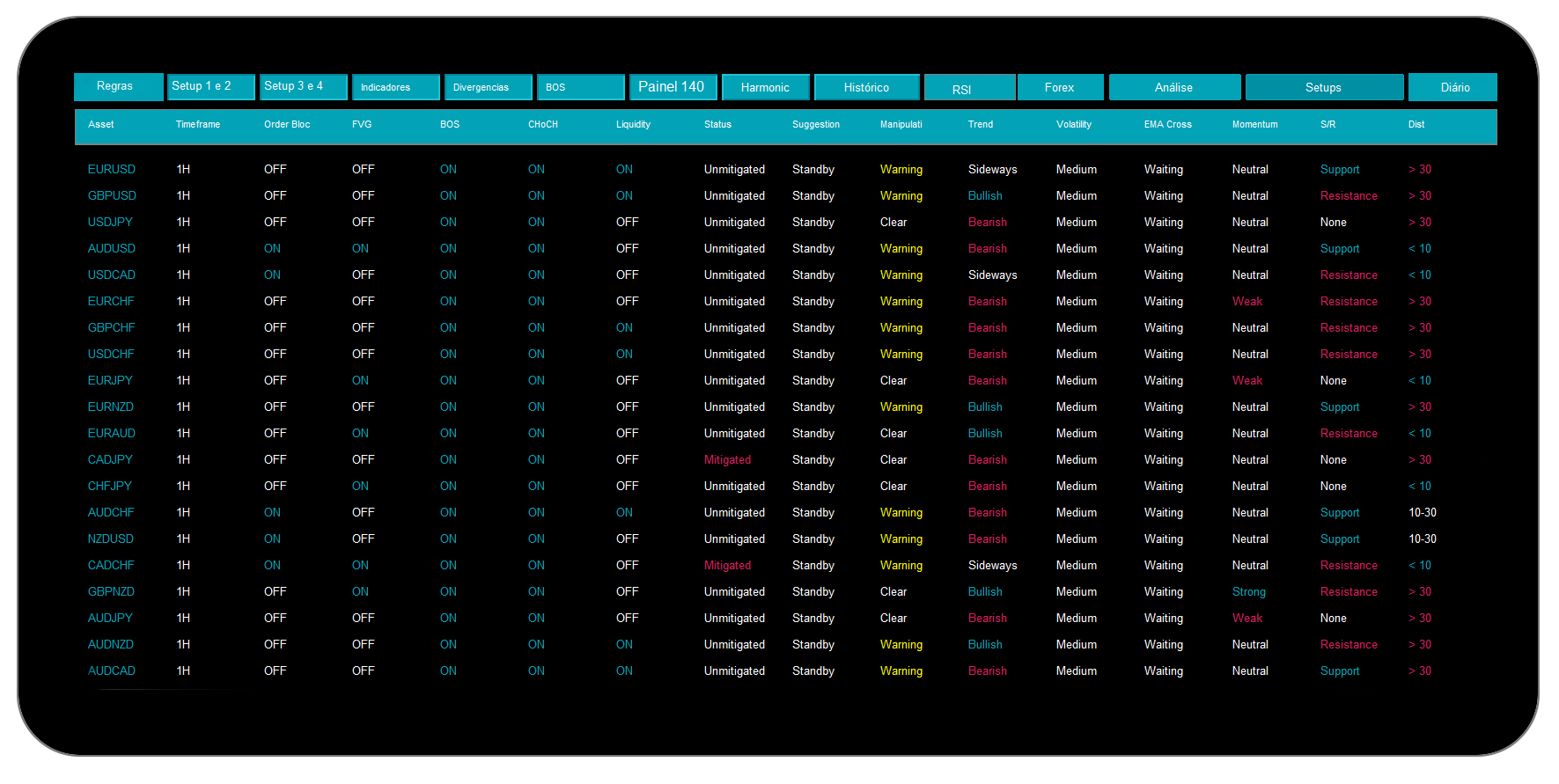This screenshot has width=1559, height=784.
Task: Switch to Setup 1 e 2 tab
Action: coord(211,86)
